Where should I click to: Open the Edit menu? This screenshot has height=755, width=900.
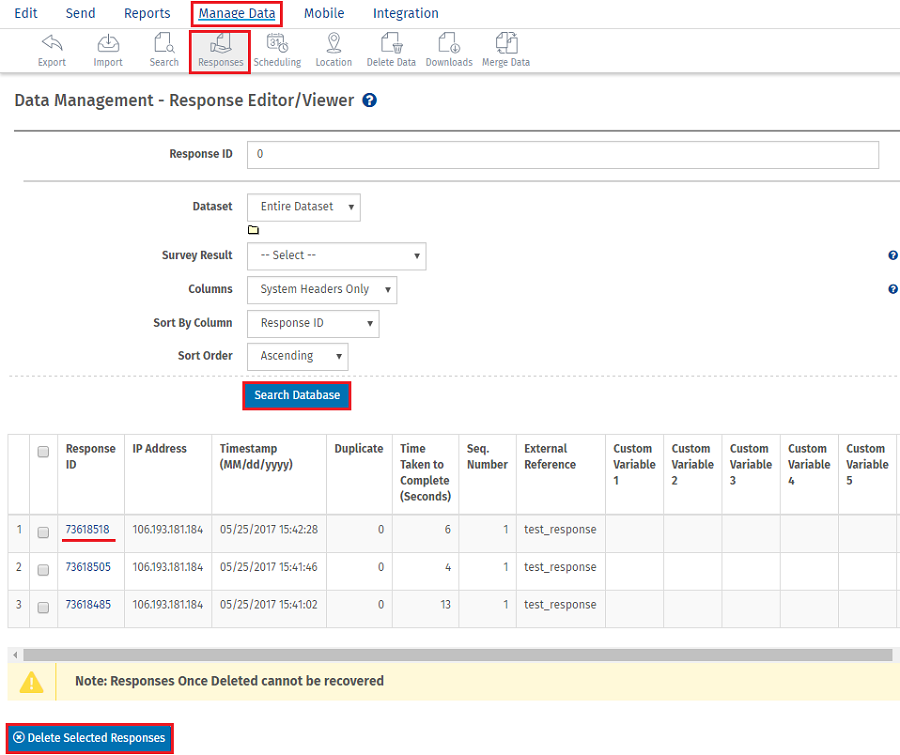pyautogui.click(x=26, y=13)
